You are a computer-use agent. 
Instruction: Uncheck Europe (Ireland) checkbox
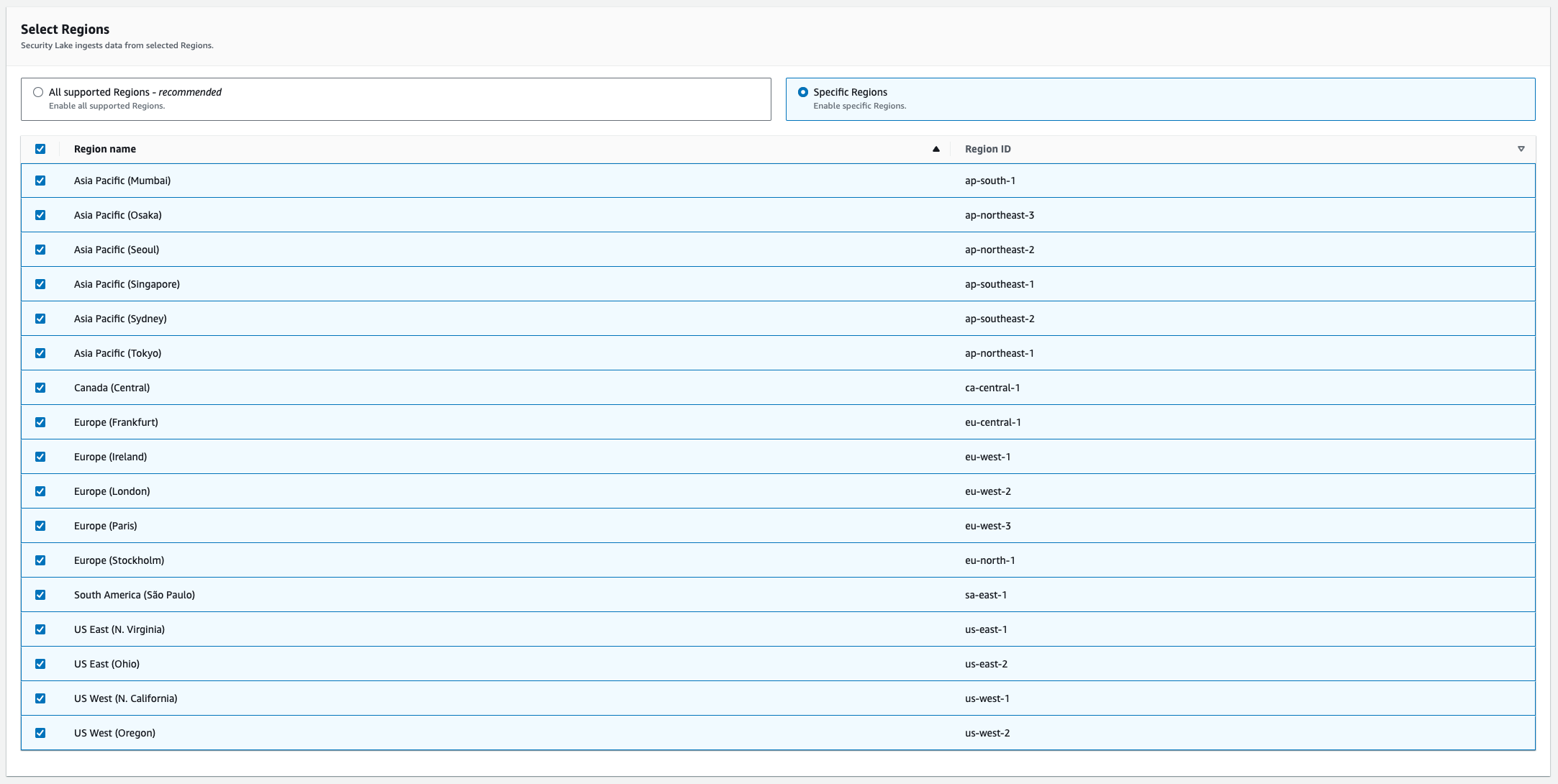tap(40, 457)
